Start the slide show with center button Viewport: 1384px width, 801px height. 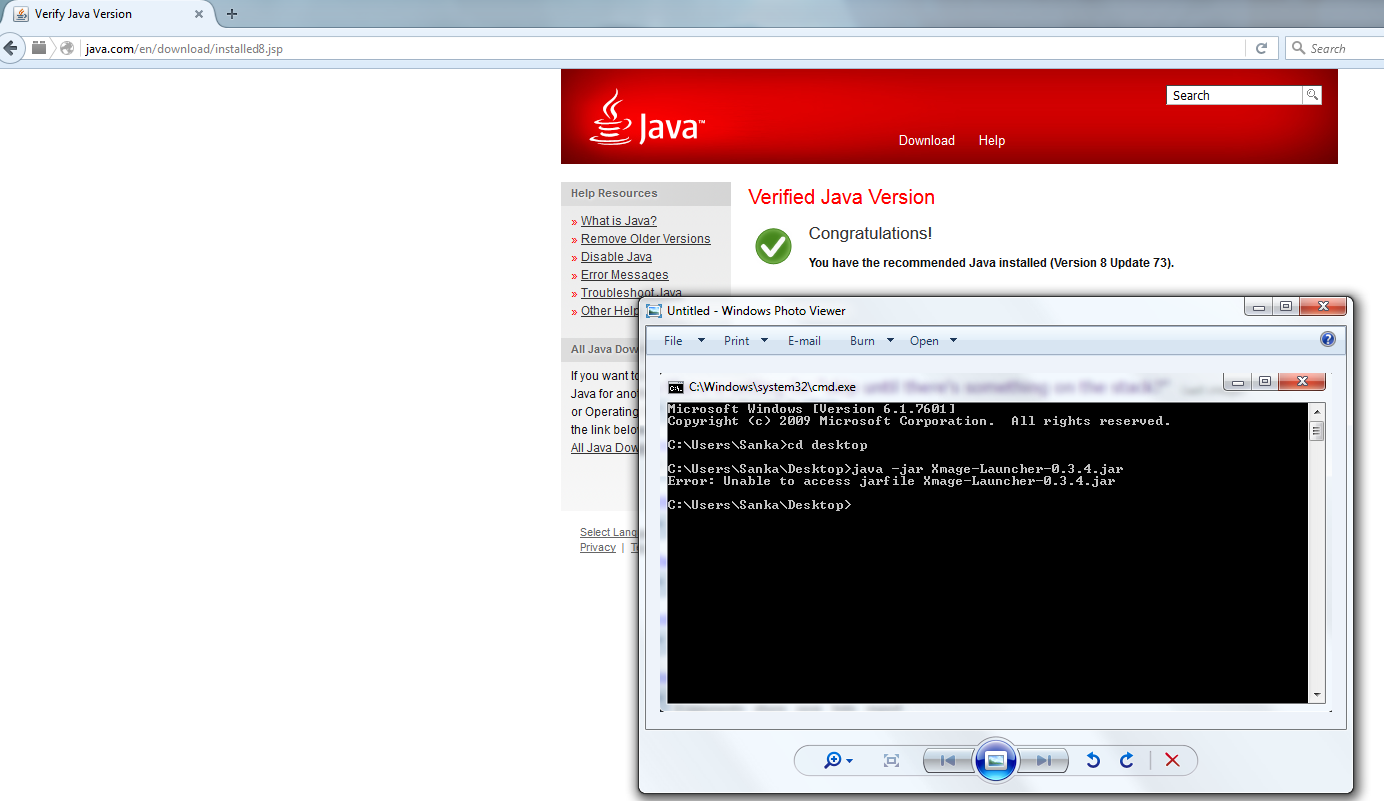[x=995, y=761]
